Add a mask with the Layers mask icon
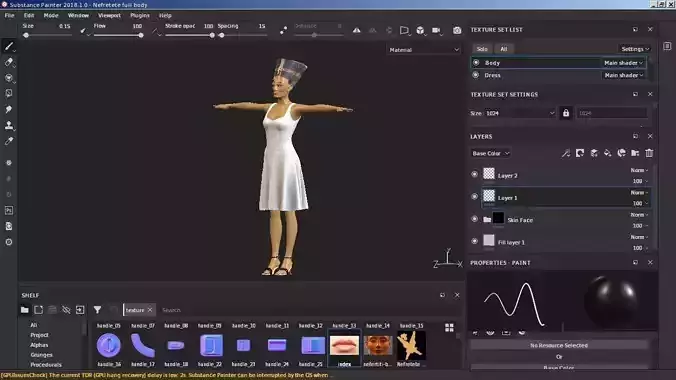Image resolution: width=676 pixels, height=380 pixels. click(580, 153)
